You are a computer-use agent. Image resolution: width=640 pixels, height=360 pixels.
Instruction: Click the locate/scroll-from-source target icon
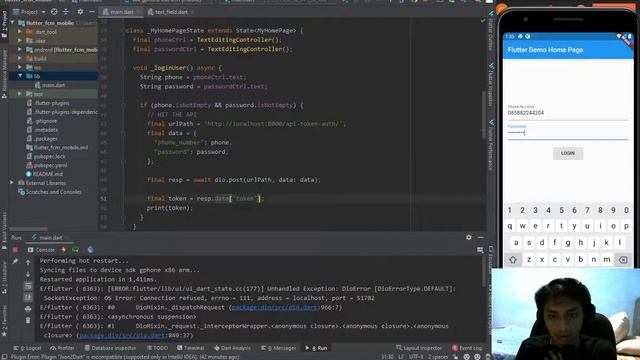click(x=54, y=12)
